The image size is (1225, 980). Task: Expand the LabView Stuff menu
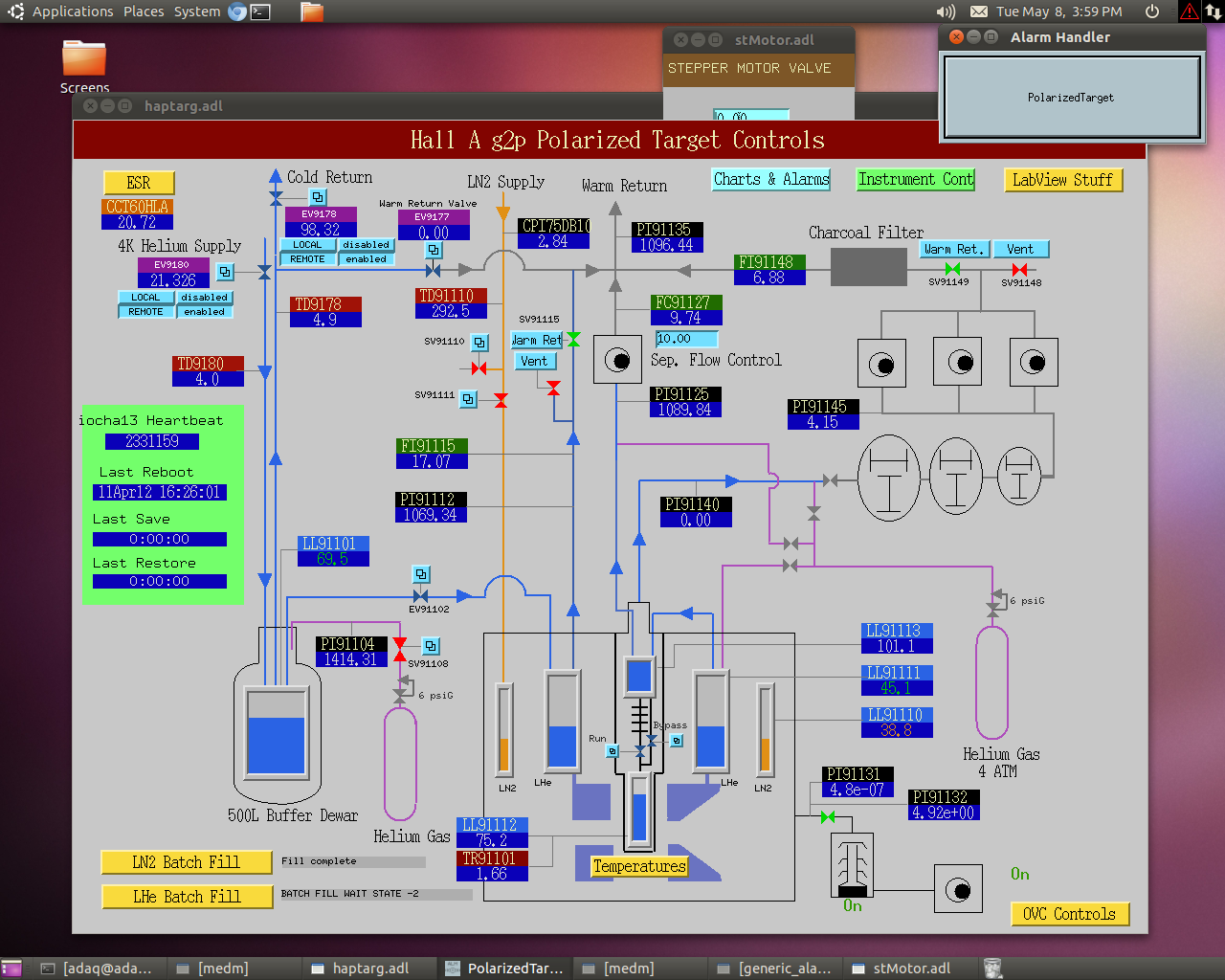[x=1062, y=180]
